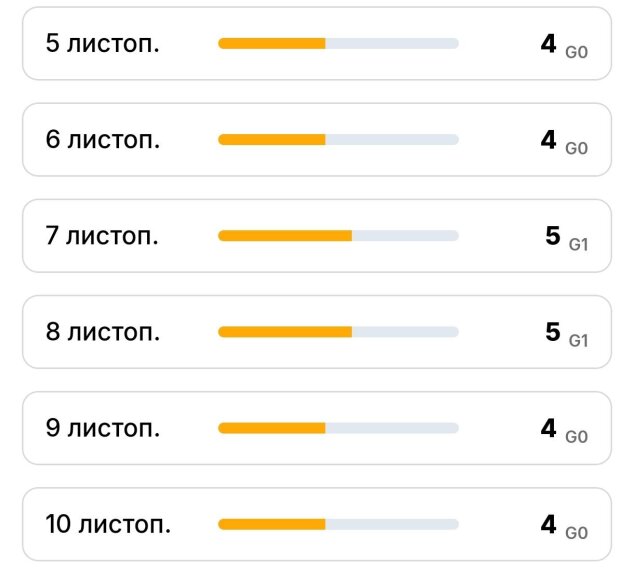The width and height of the screenshot is (620, 577).
Task: Select the 6 листоп. date label
Action: click(102, 140)
